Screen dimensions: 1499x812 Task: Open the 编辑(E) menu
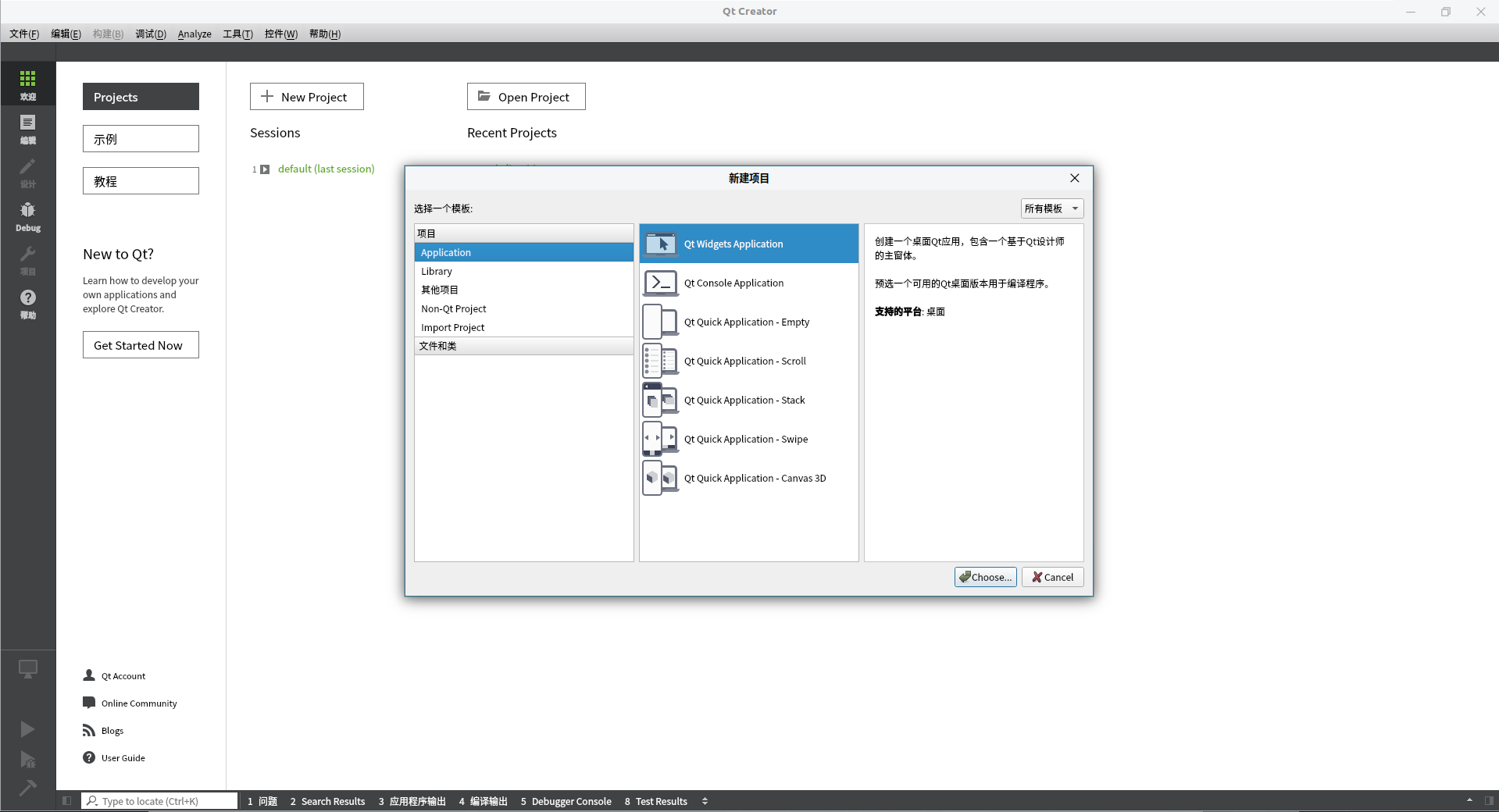coord(66,34)
